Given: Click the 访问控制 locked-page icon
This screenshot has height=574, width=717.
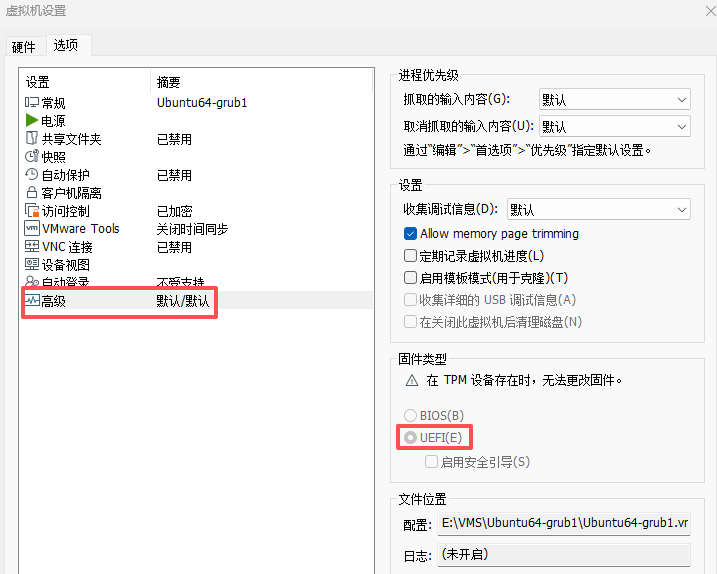Looking at the screenshot, I should click(x=32, y=210).
